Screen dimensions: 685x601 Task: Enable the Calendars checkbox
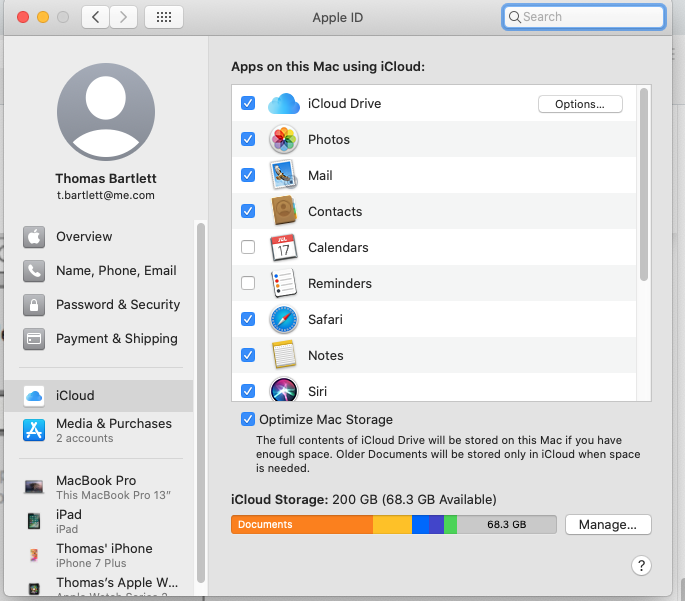[248, 247]
